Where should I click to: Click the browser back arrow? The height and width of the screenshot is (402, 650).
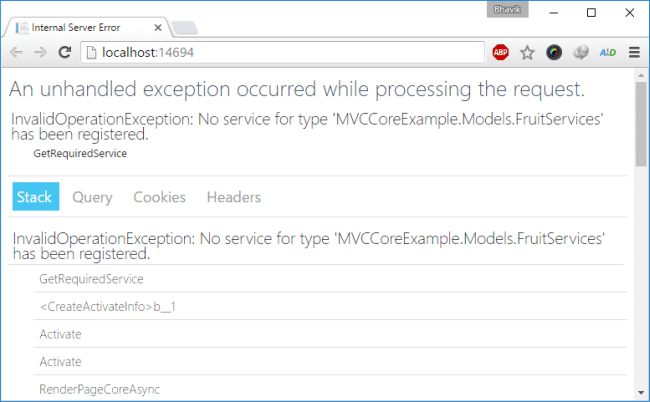coord(17,52)
